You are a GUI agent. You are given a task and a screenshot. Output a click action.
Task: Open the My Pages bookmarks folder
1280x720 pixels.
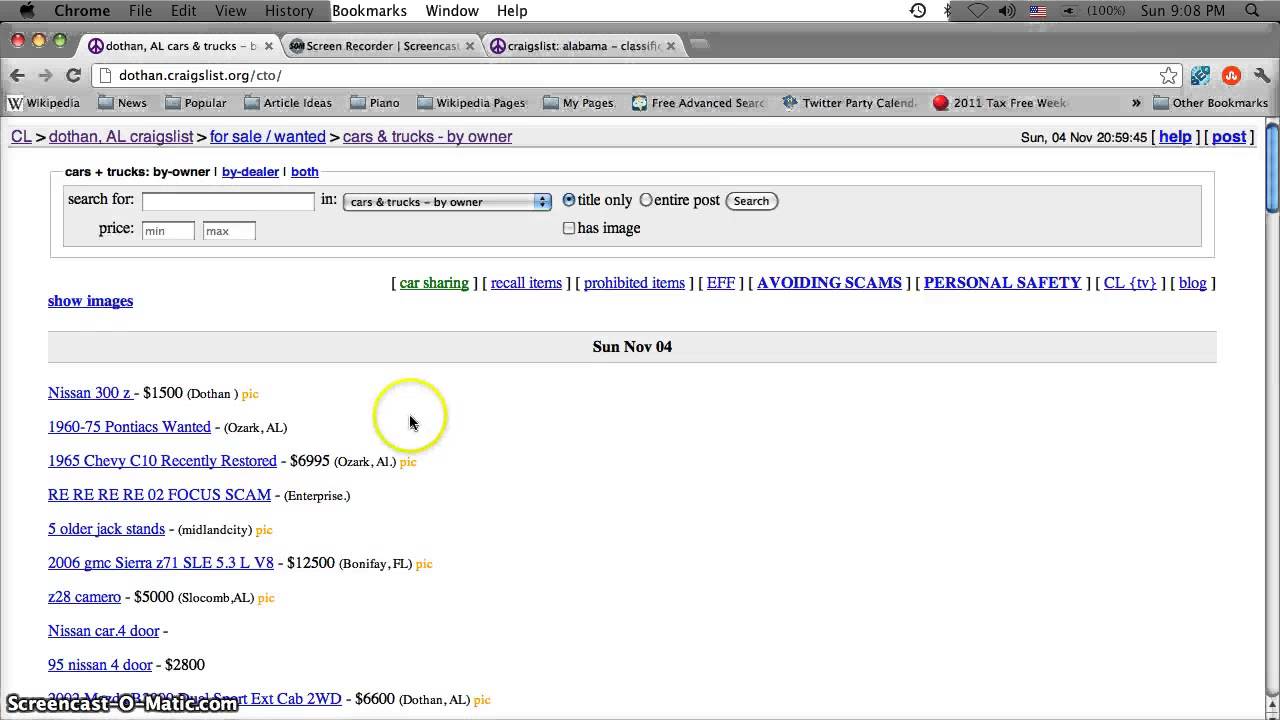pos(577,103)
